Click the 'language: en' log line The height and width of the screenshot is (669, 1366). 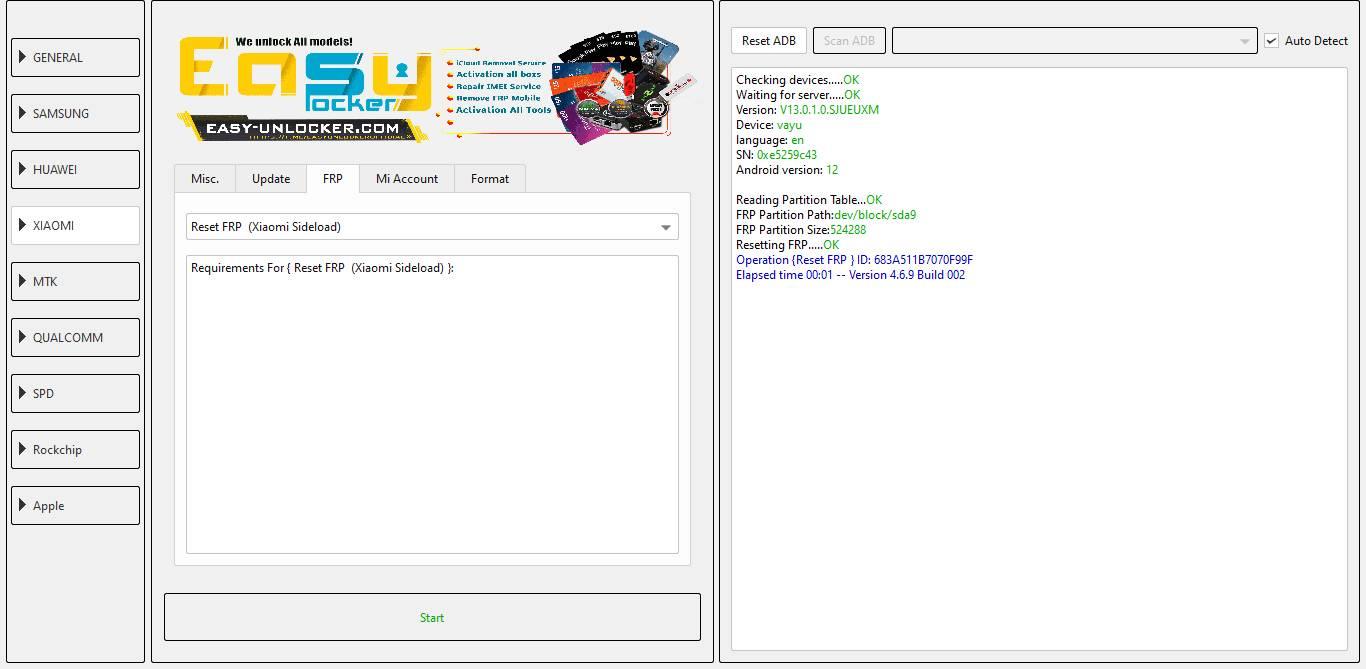tap(769, 140)
